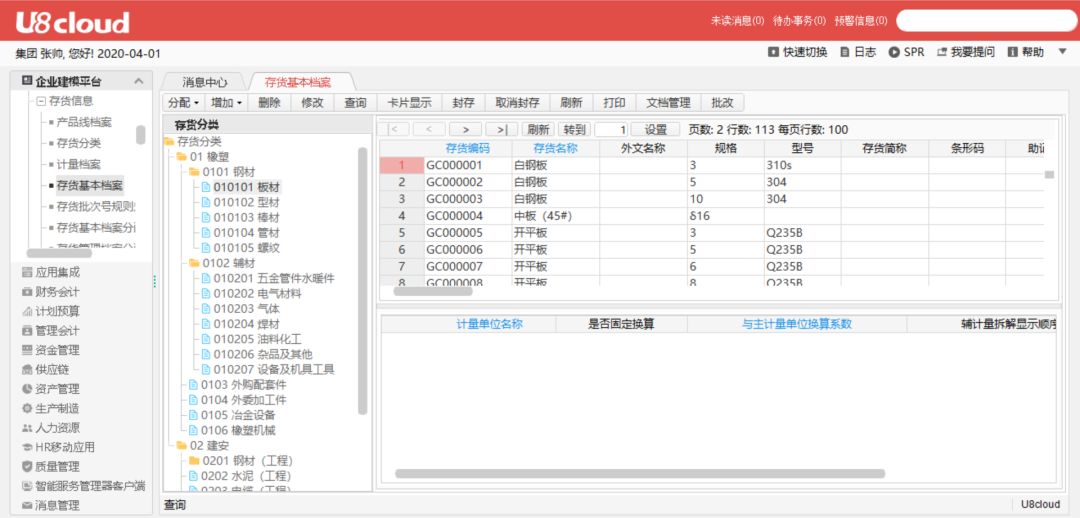Open 财务会计 module in sidebar
Image resolution: width=1080 pixels, height=518 pixels.
point(57,292)
